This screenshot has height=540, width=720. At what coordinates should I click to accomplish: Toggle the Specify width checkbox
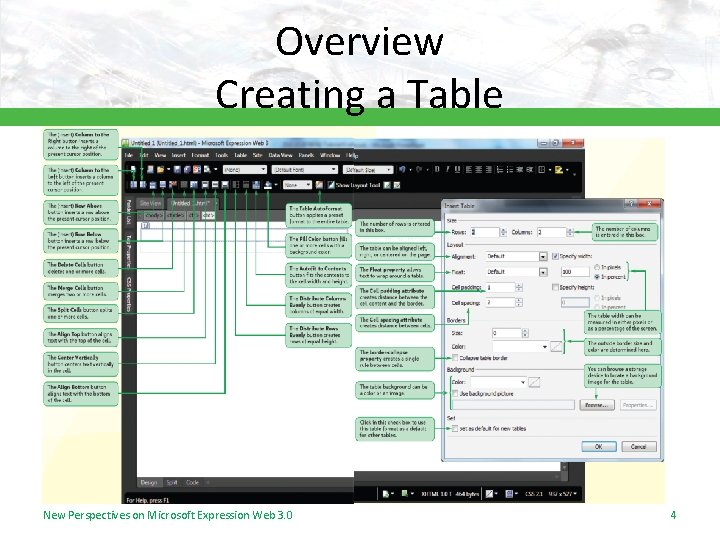(x=555, y=256)
